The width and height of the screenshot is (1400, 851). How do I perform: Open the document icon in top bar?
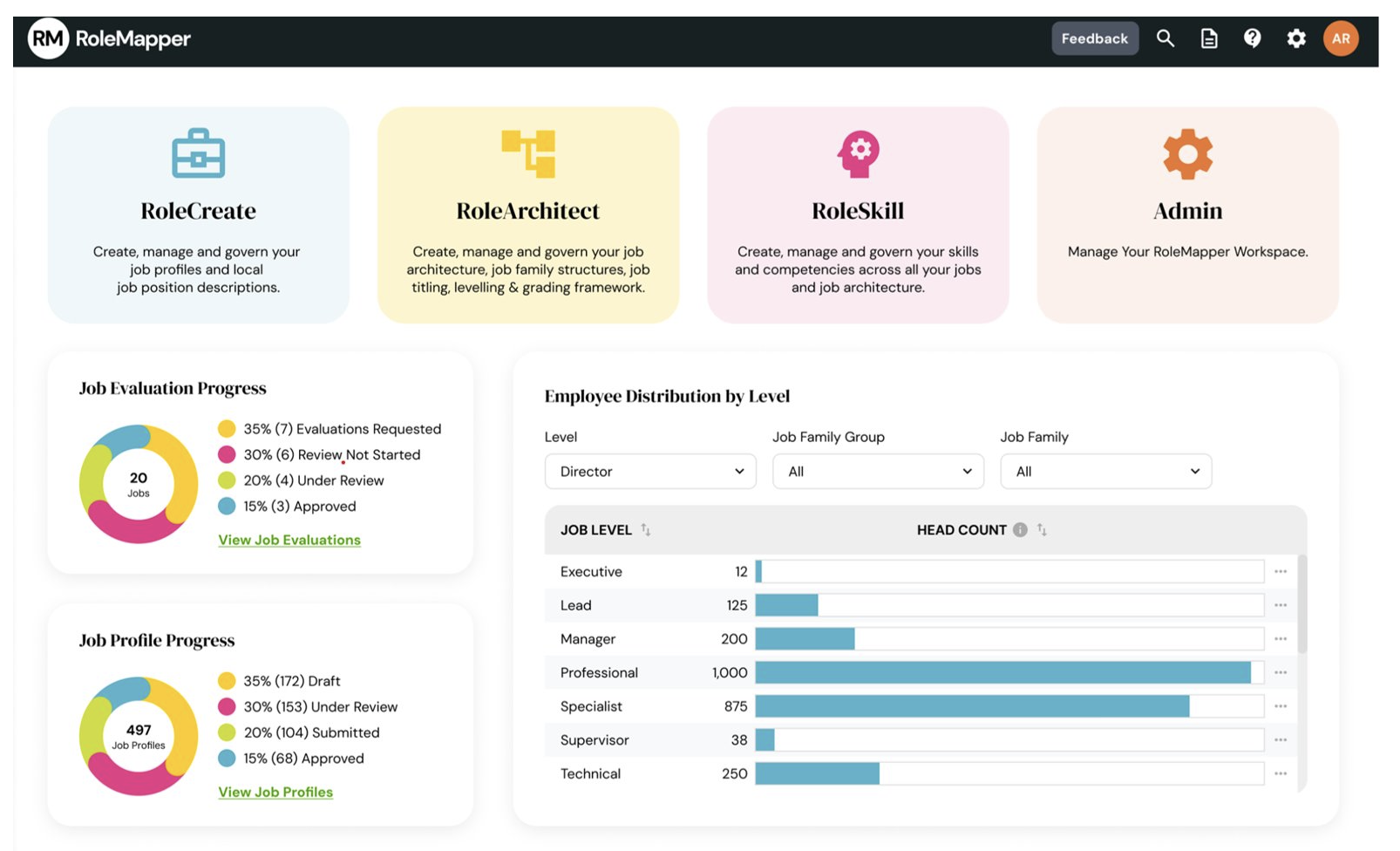coord(1208,38)
